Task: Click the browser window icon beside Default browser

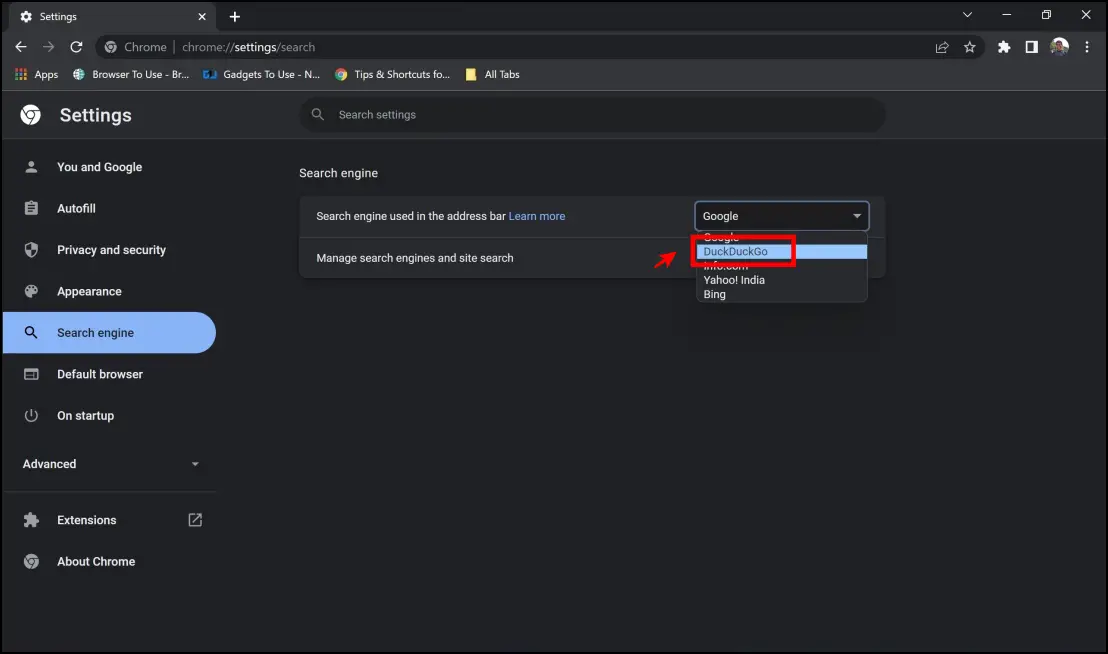Action: 31,374
